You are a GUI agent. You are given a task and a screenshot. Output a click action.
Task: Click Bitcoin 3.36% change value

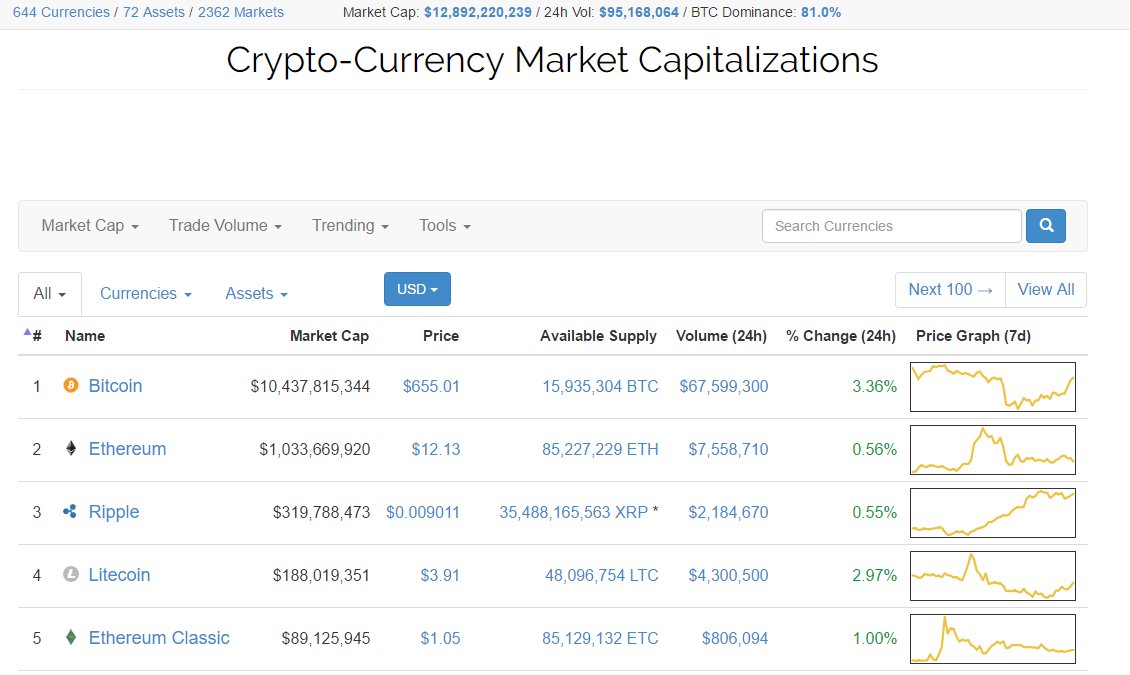(x=875, y=386)
